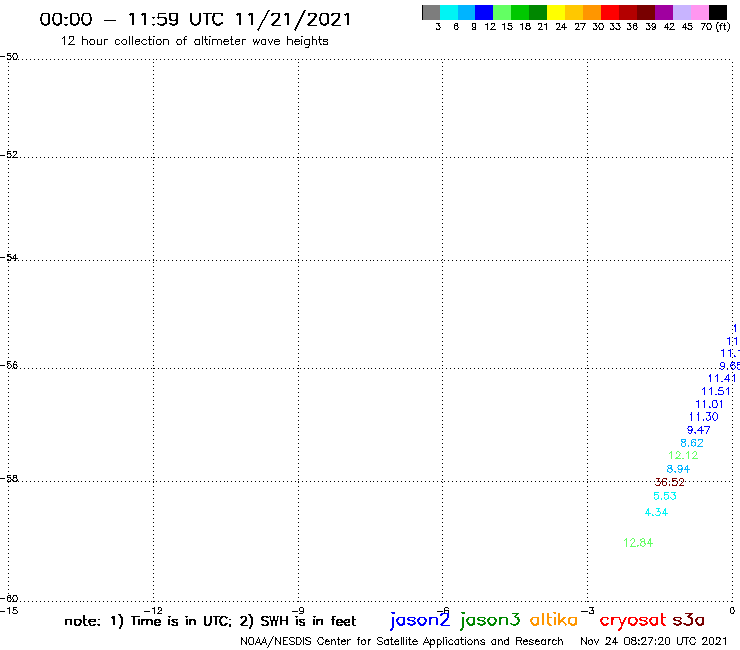
Task: Click the -9 longitude axis label
Action: [298, 611]
